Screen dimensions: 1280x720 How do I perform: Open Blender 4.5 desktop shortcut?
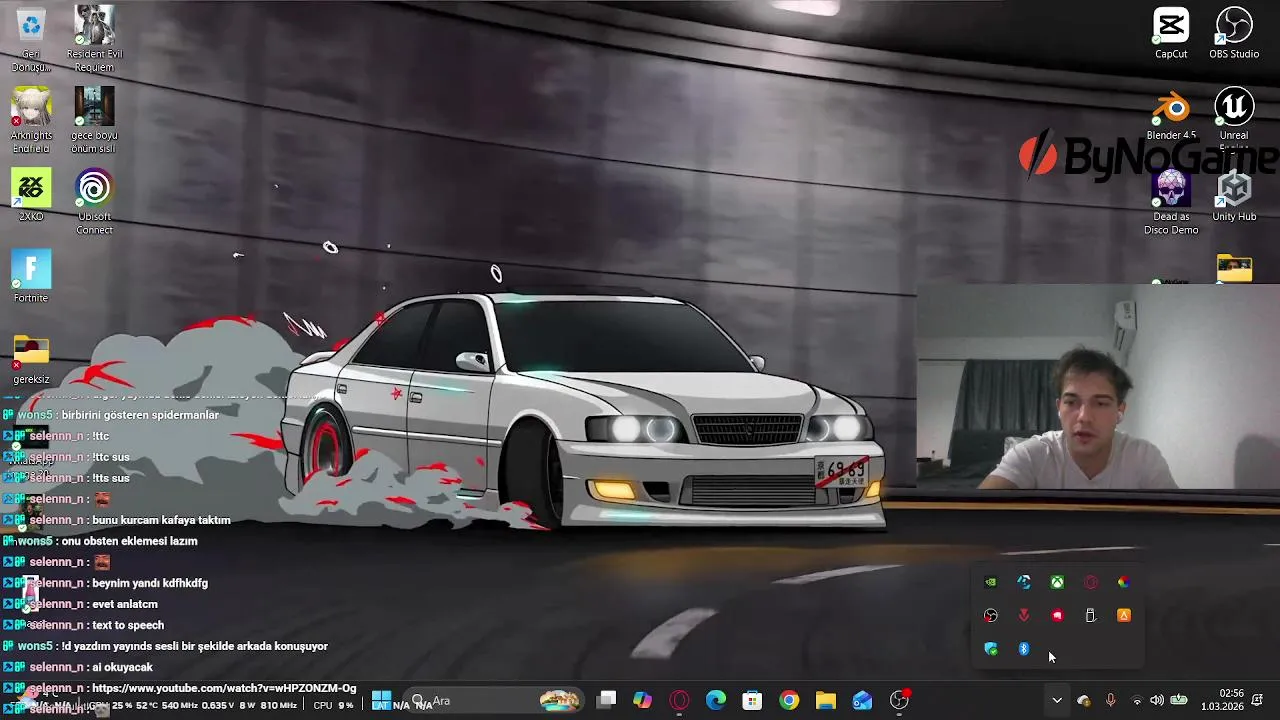[x=1171, y=115]
